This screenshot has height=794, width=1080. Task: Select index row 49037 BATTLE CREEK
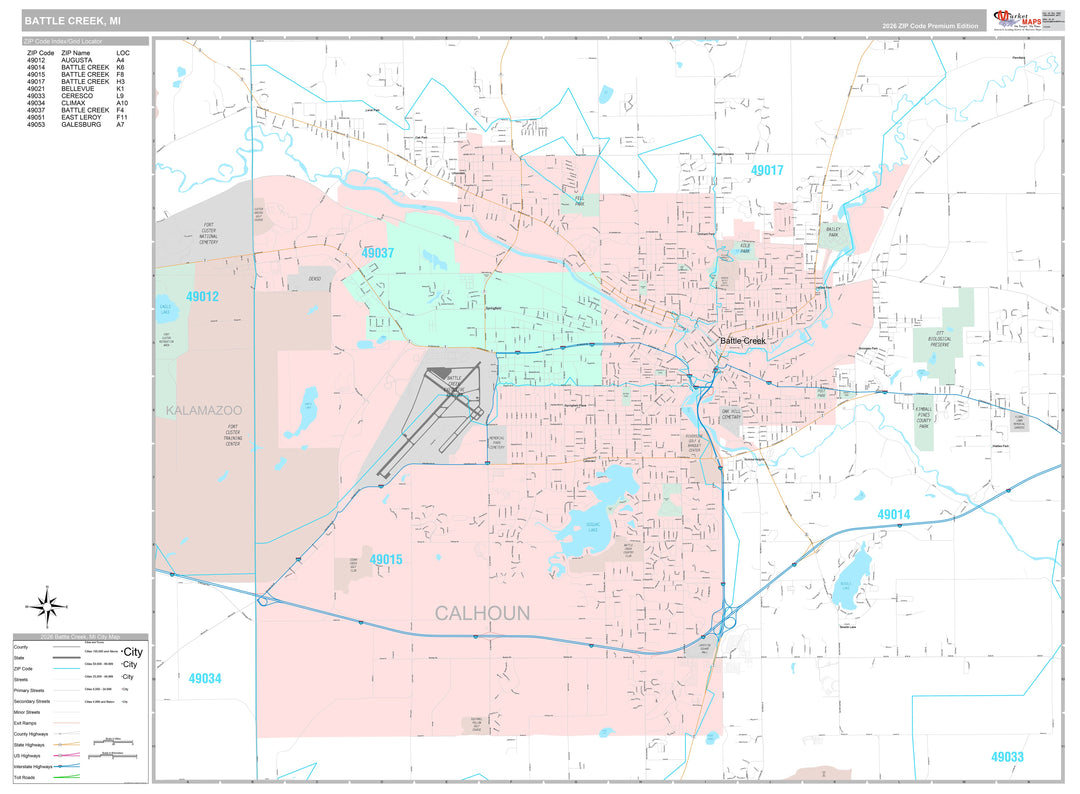(x=77, y=110)
